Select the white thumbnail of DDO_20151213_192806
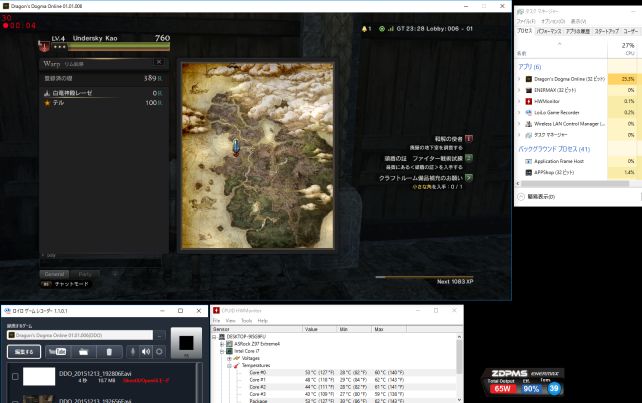 pyautogui.click(x=39, y=376)
